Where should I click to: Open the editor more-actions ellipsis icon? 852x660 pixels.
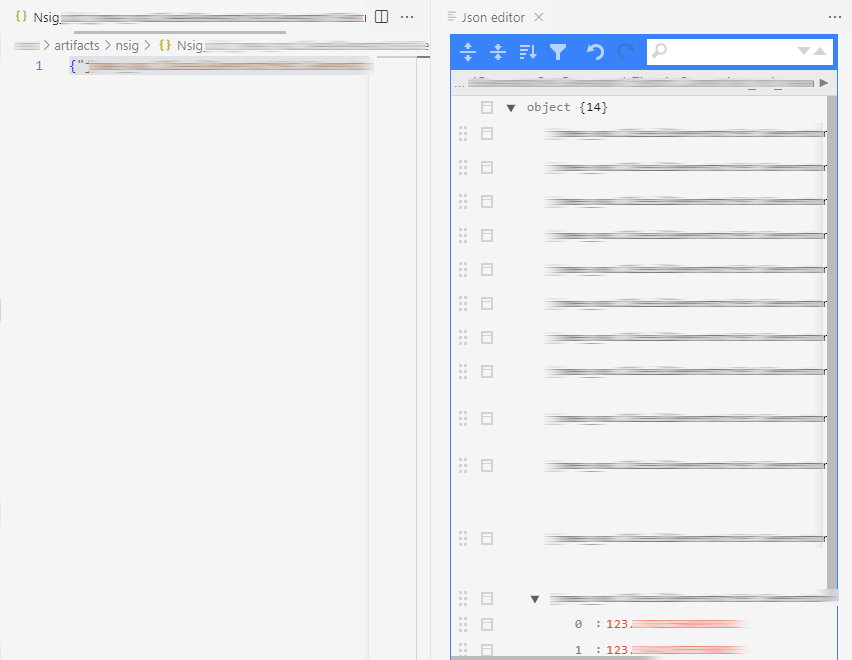[407, 17]
